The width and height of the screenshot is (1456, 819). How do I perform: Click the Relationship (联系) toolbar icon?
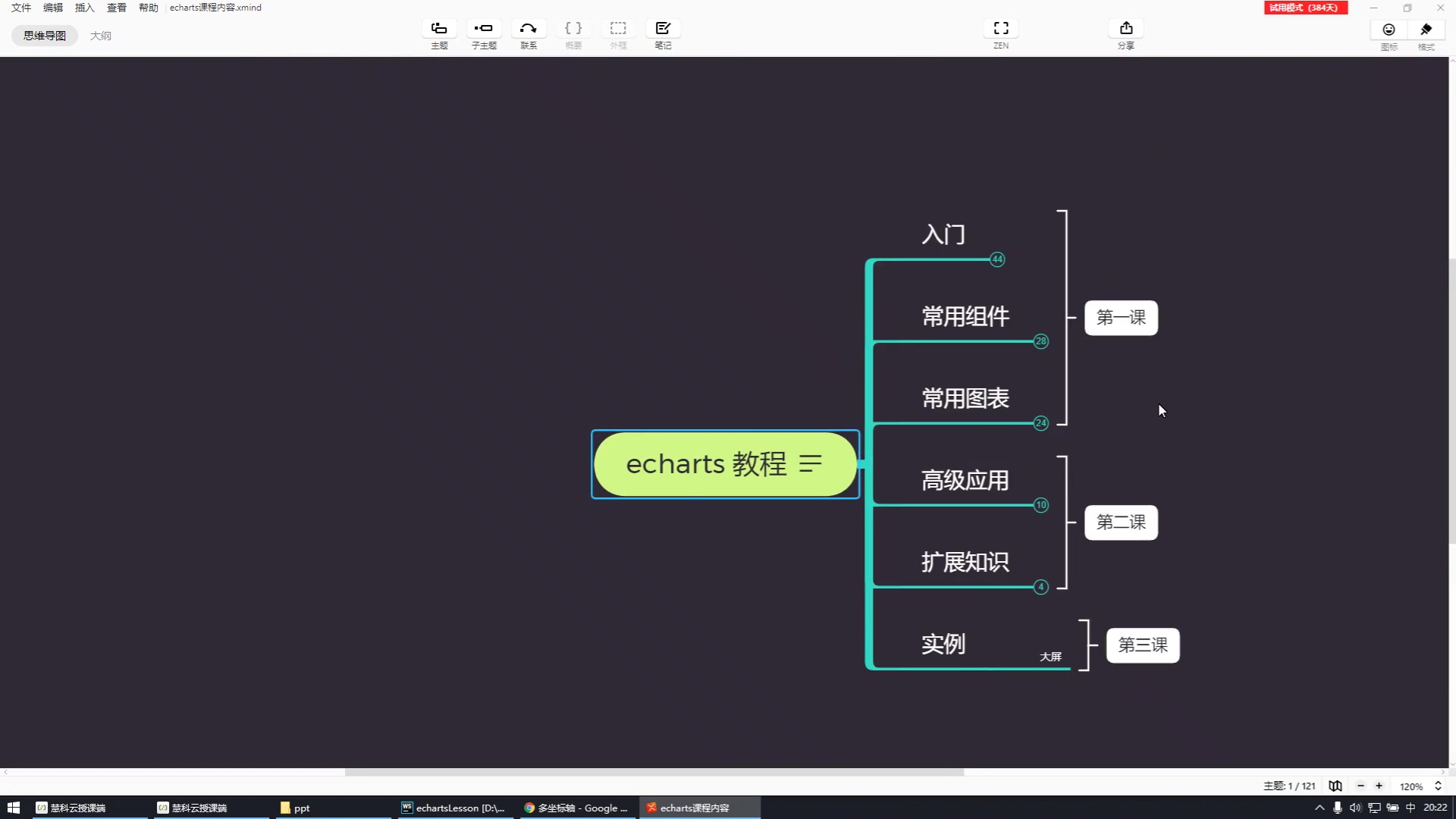pyautogui.click(x=529, y=29)
